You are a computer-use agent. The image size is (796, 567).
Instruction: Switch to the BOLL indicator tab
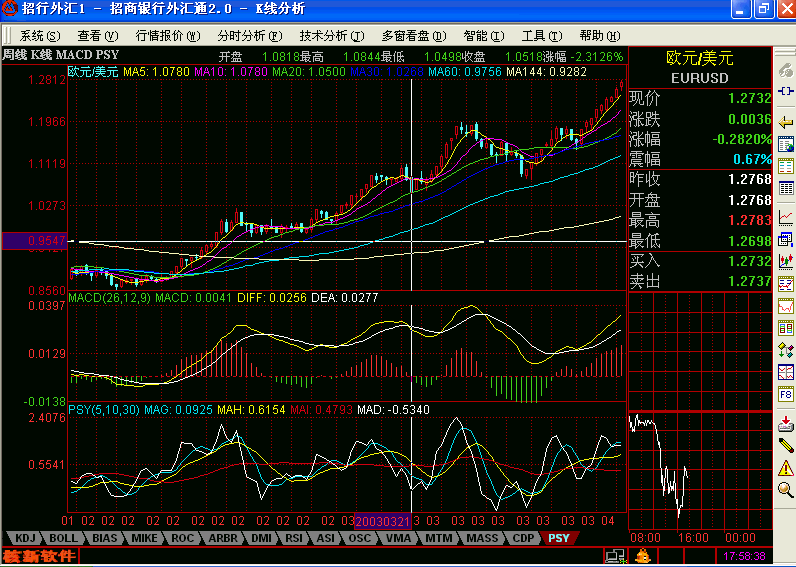(63, 538)
